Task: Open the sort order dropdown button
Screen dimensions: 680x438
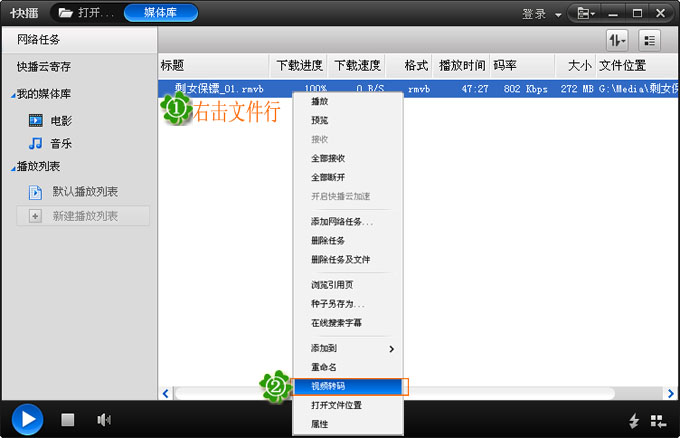Action: pyautogui.click(x=617, y=41)
